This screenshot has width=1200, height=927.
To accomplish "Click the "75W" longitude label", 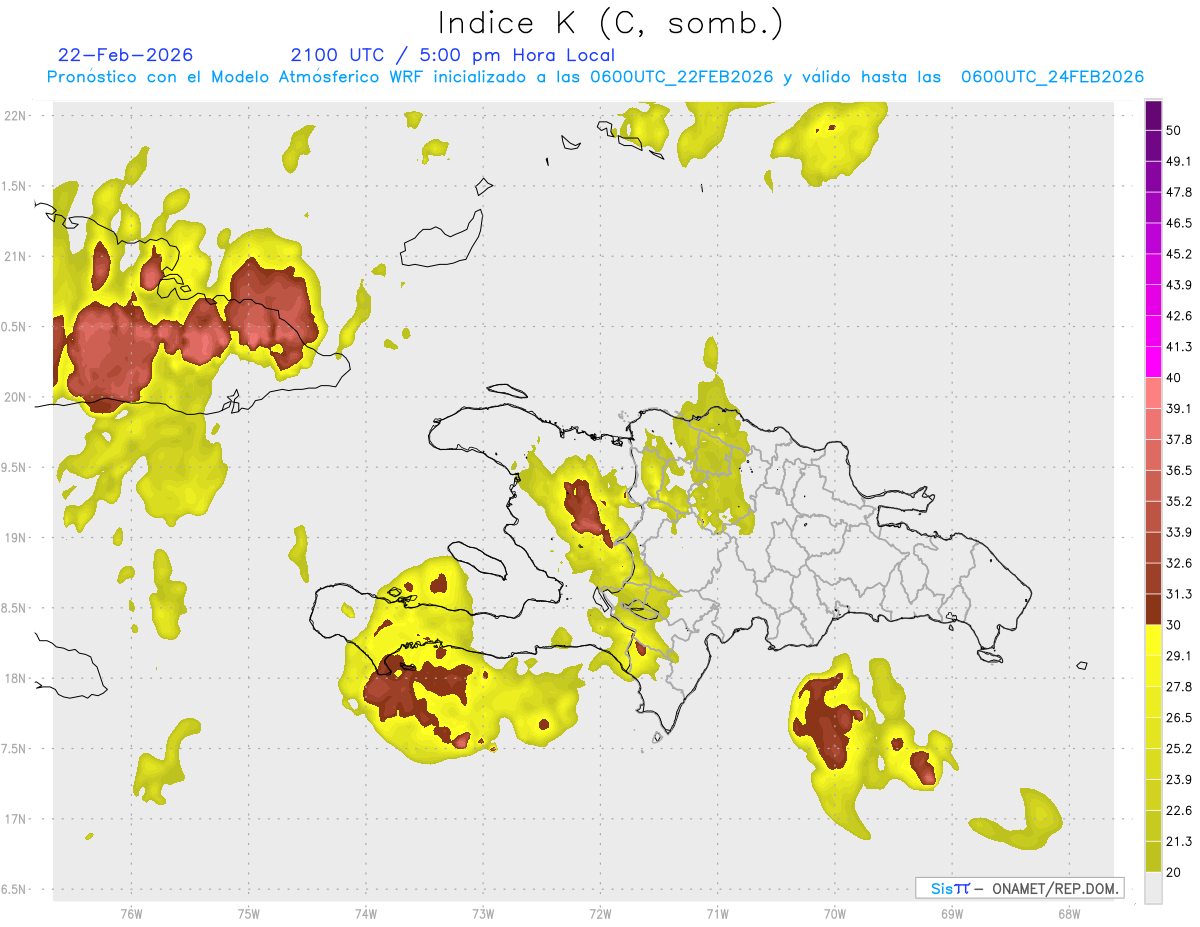I will (x=249, y=913).
